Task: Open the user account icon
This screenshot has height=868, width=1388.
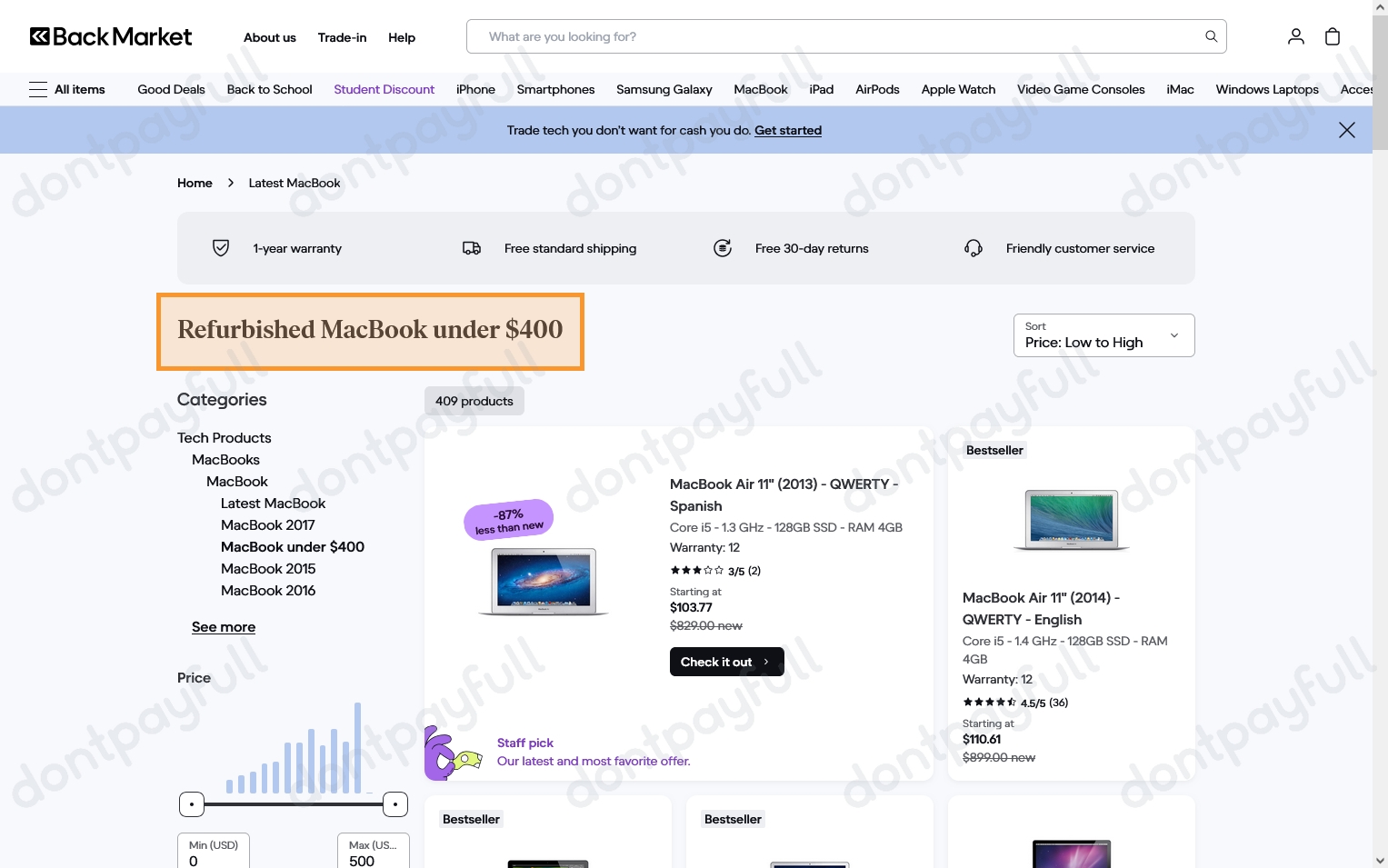Action: 1296,36
